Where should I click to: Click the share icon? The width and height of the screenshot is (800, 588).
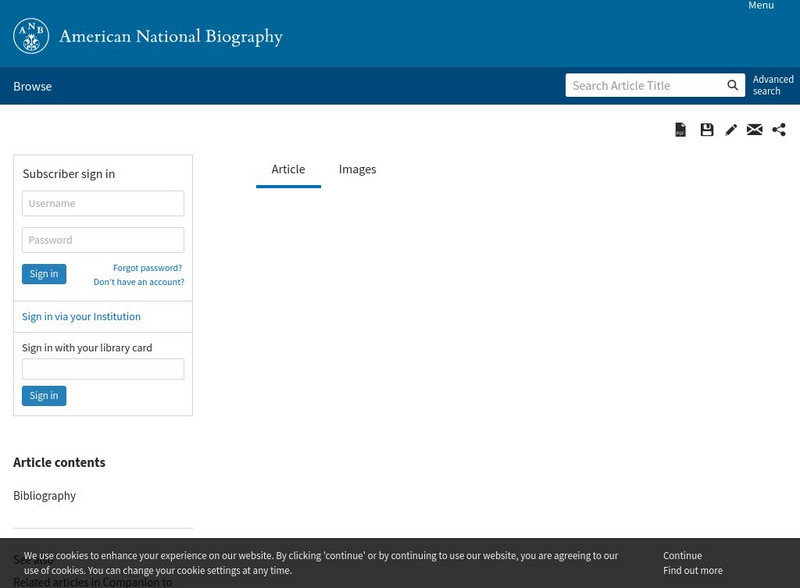779,130
